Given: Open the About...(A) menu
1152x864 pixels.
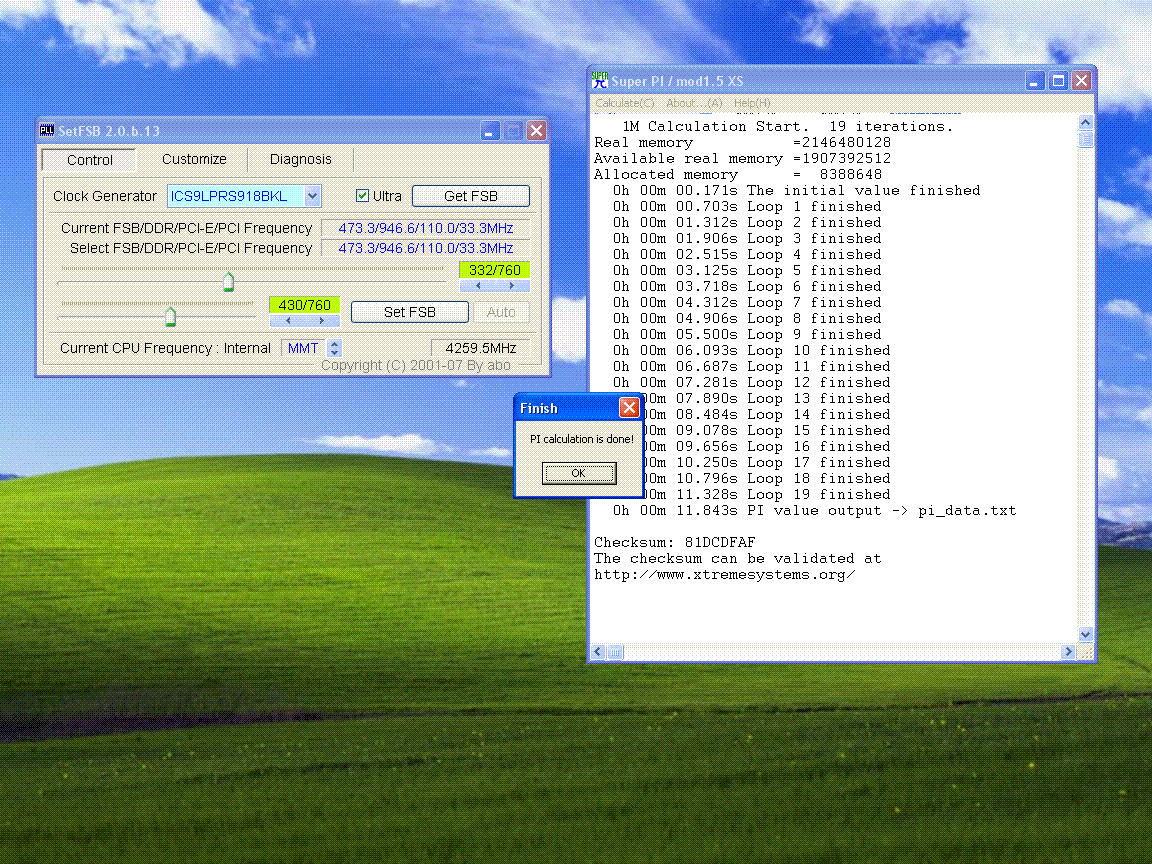Looking at the screenshot, I should pos(694,103).
